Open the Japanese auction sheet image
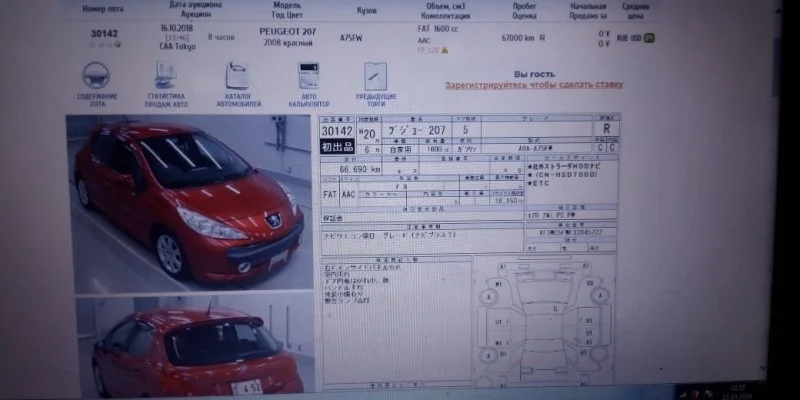 pyautogui.click(x=469, y=250)
